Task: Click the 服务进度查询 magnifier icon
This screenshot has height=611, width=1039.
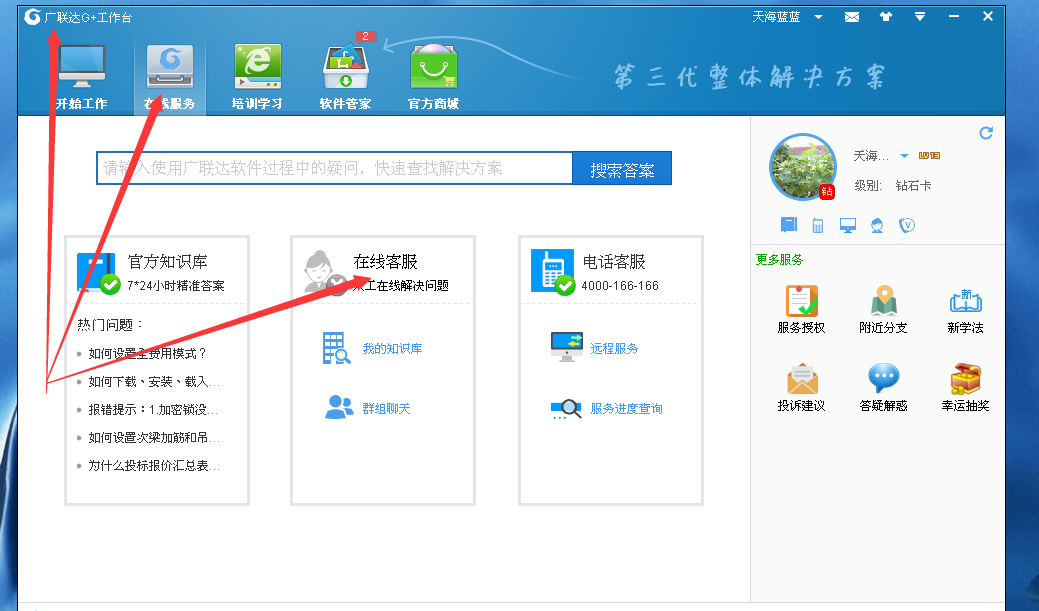Action: coord(566,409)
